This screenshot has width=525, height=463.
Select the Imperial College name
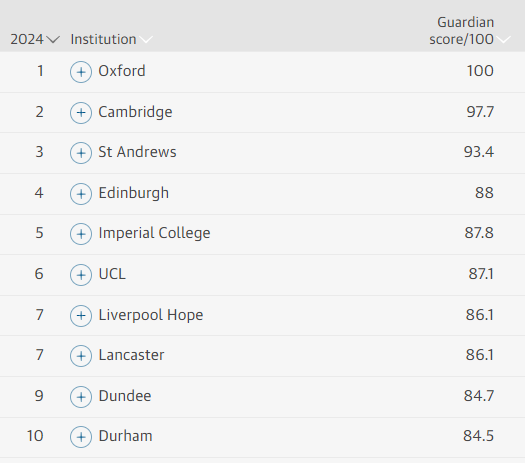(154, 233)
